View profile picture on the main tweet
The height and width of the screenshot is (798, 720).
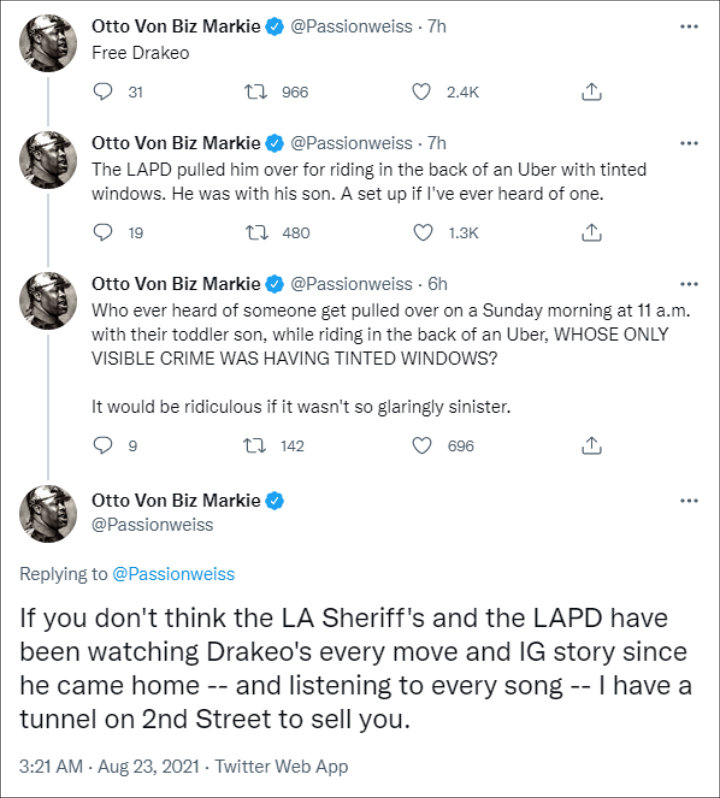tap(48, 513)
